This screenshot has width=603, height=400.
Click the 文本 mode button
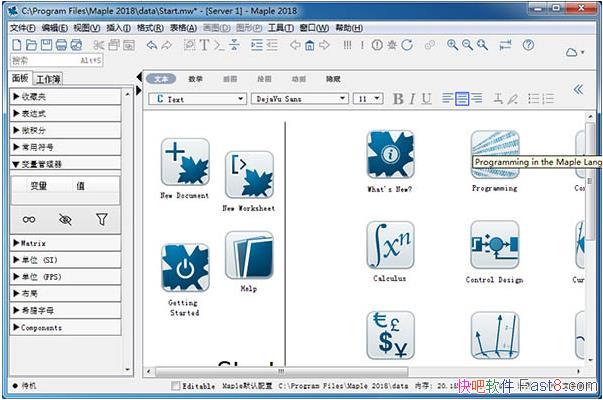pos(160,78)
